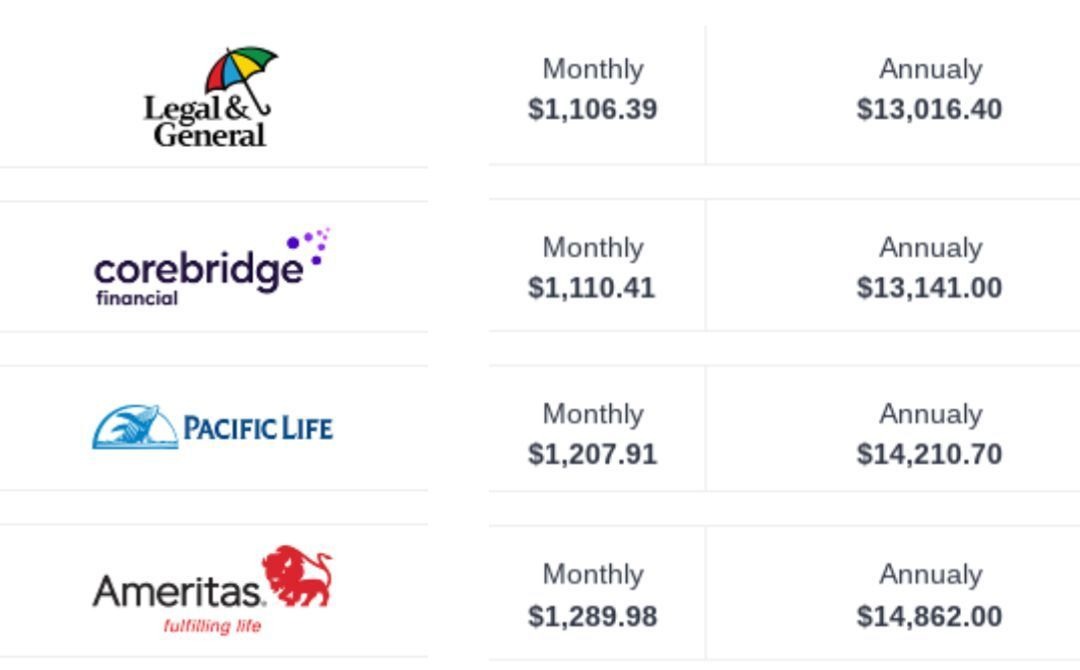
Task: Select the Legal & General monthly price $1,106.39
Action: pyautogui.click(x=592, y=109)
